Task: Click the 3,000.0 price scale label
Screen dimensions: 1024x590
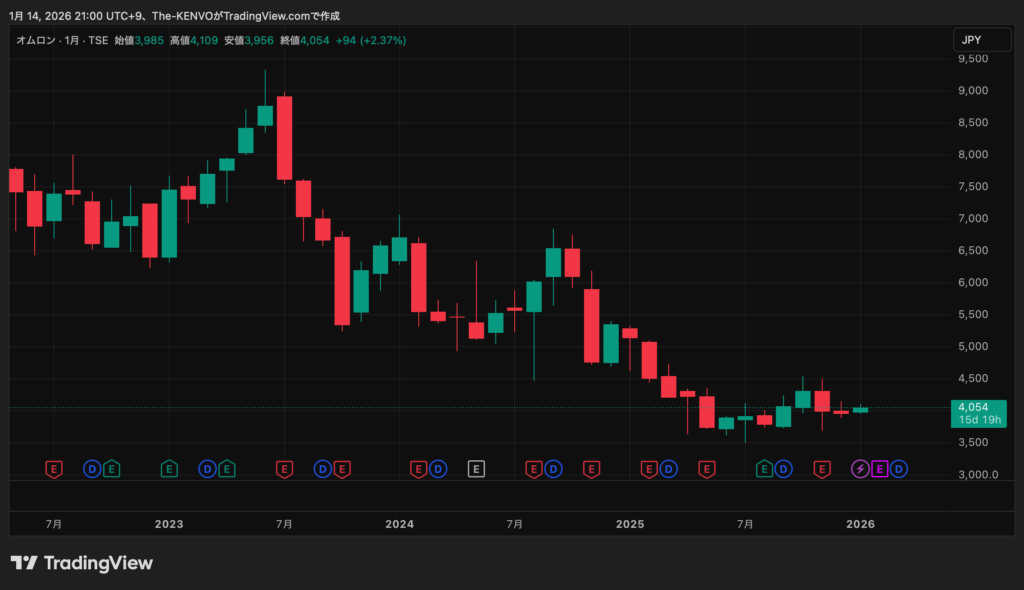Action: coord(975,474)
